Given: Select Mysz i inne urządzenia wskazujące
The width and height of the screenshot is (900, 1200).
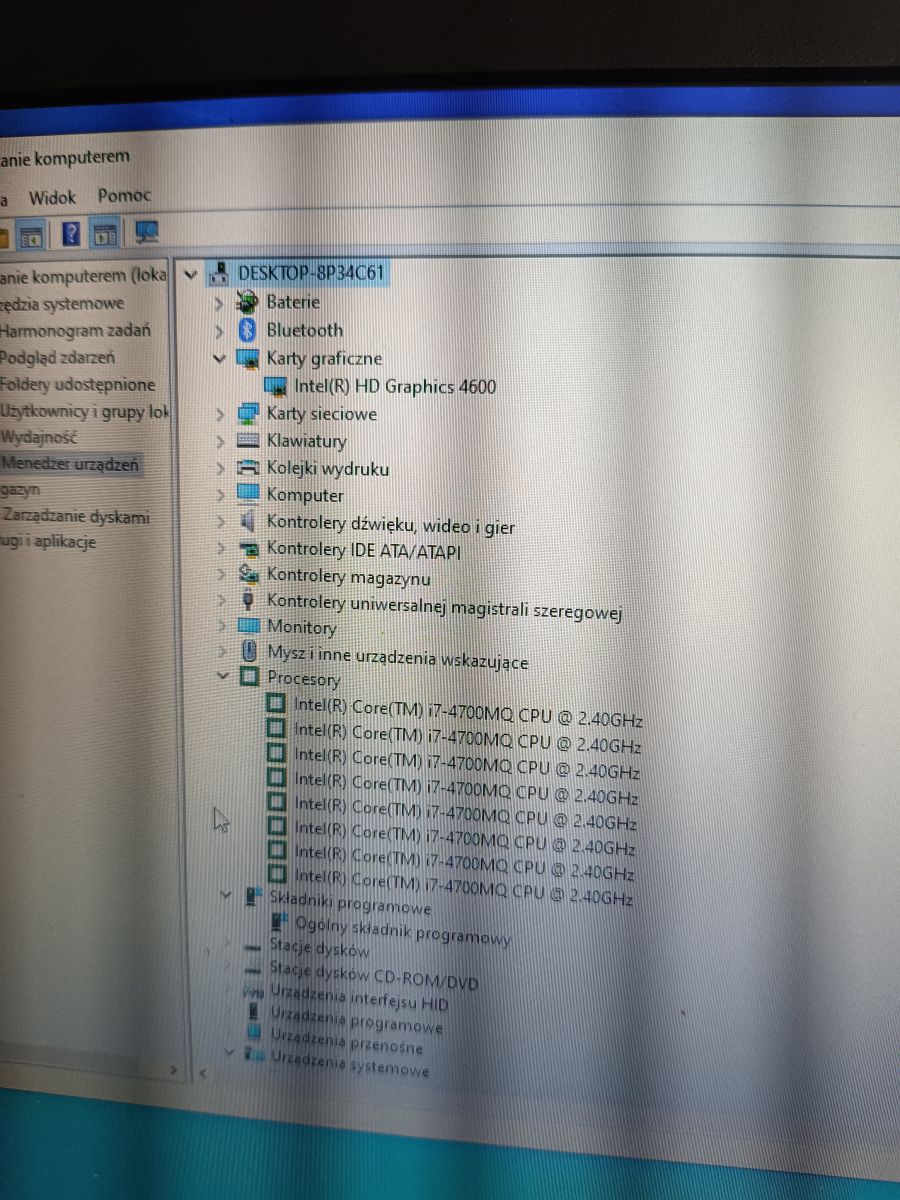Looking at the screenshot, I should (x=398, y=656).
